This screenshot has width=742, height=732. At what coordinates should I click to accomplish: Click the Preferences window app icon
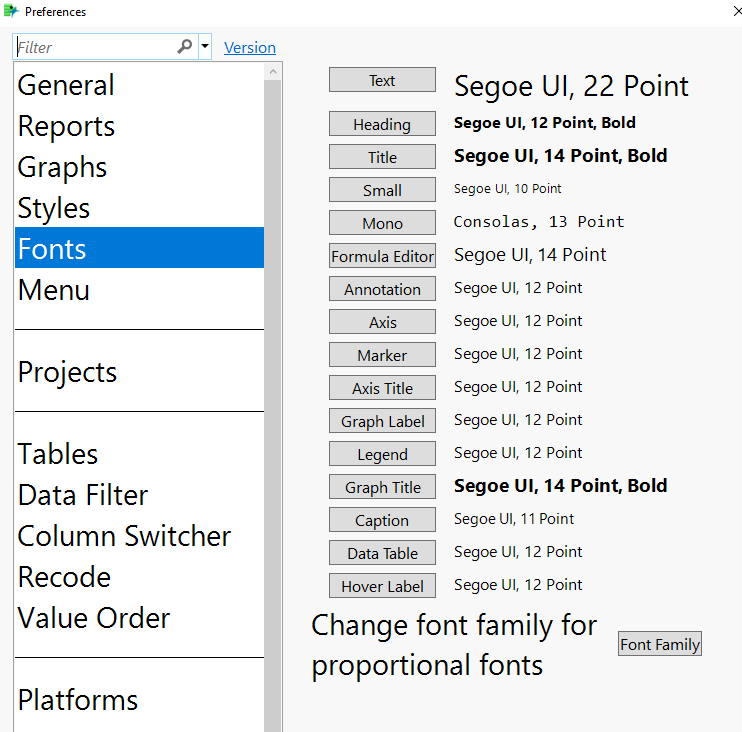click(11, 12)
